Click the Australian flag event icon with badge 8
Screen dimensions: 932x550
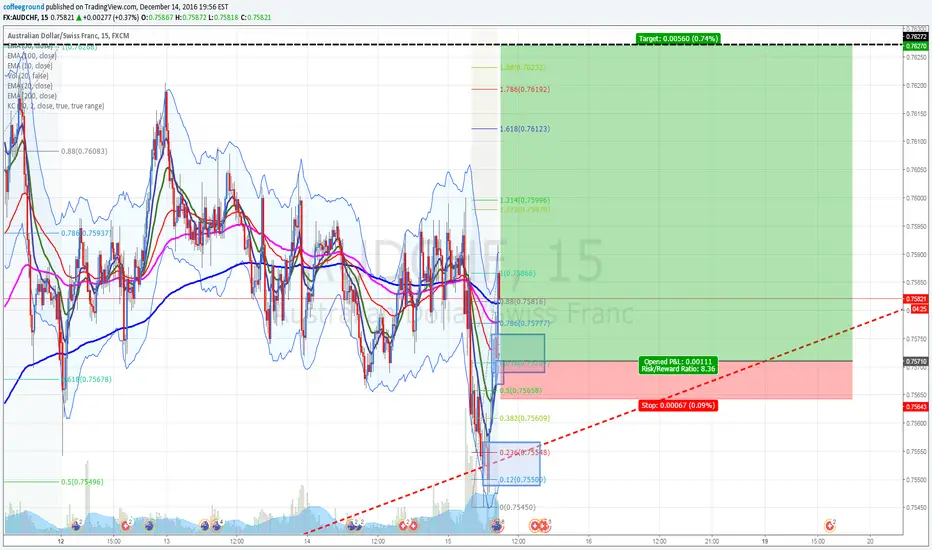(x=497, y=526)
